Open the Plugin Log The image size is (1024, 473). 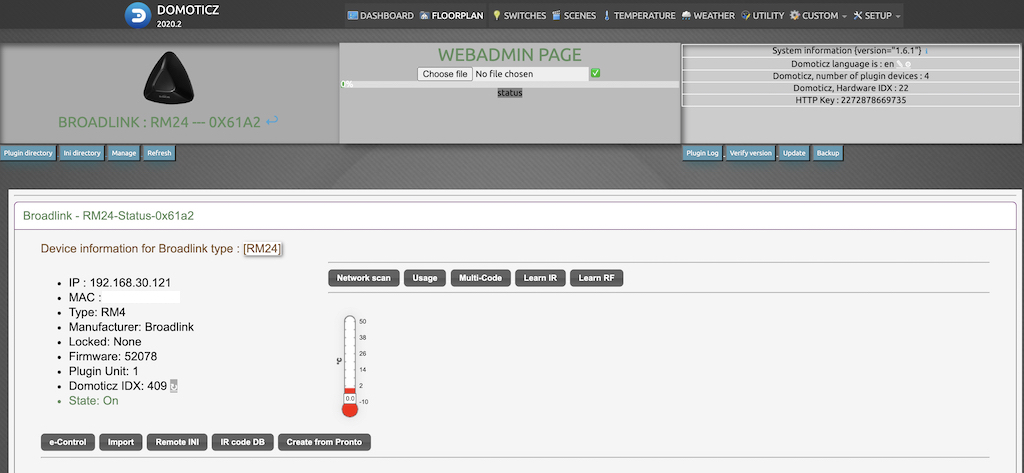coord(703,153)
